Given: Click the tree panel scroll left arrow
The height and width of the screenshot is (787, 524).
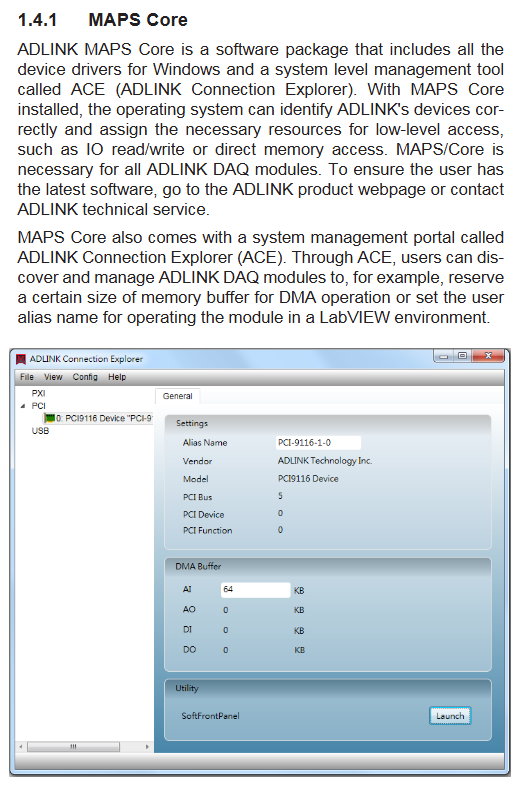Looking at the screenshot, I should [21, 747].
